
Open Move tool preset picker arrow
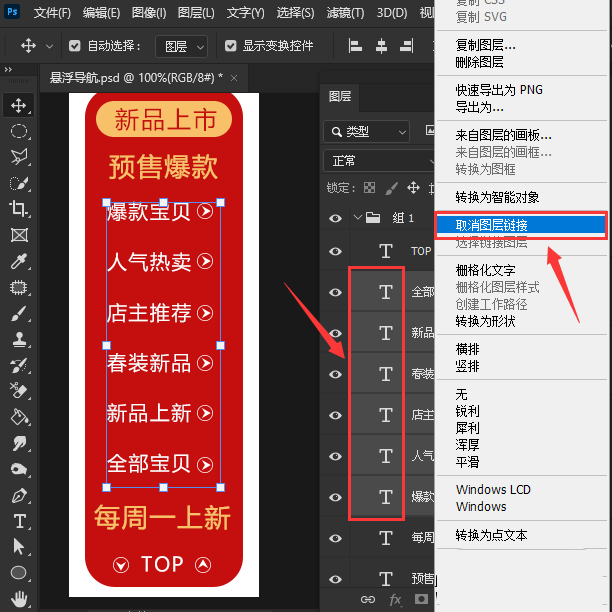click(49, 46)
